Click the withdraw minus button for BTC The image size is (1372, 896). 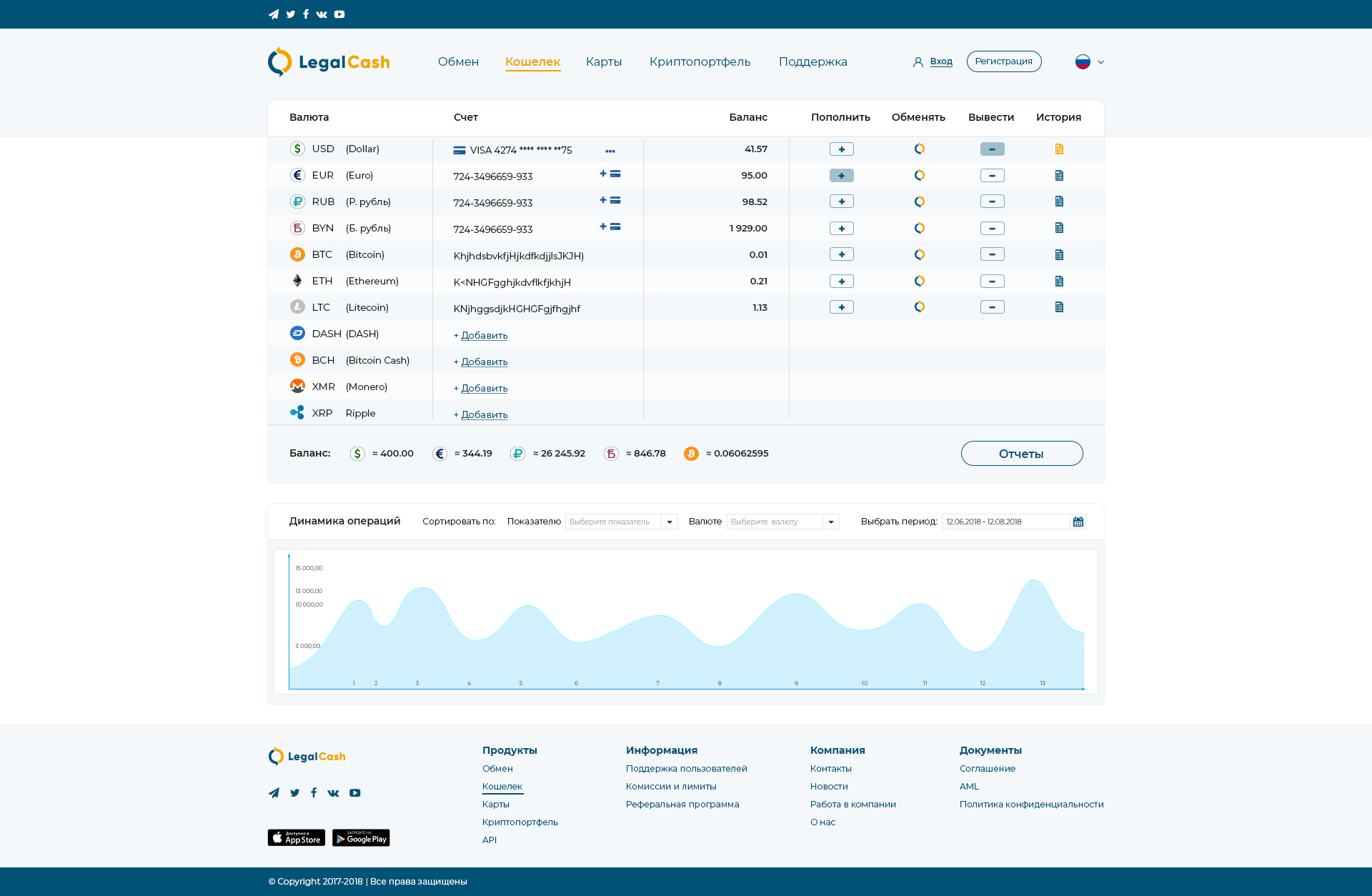click(992, 254)
